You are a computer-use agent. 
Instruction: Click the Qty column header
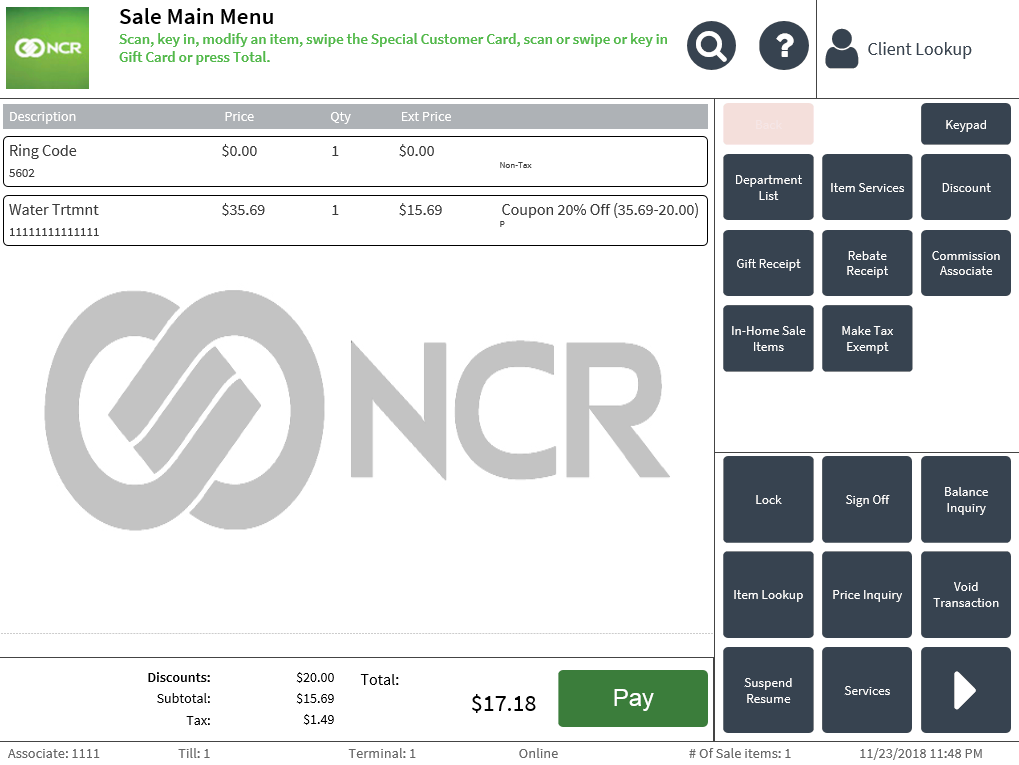[x=340, y=117]
